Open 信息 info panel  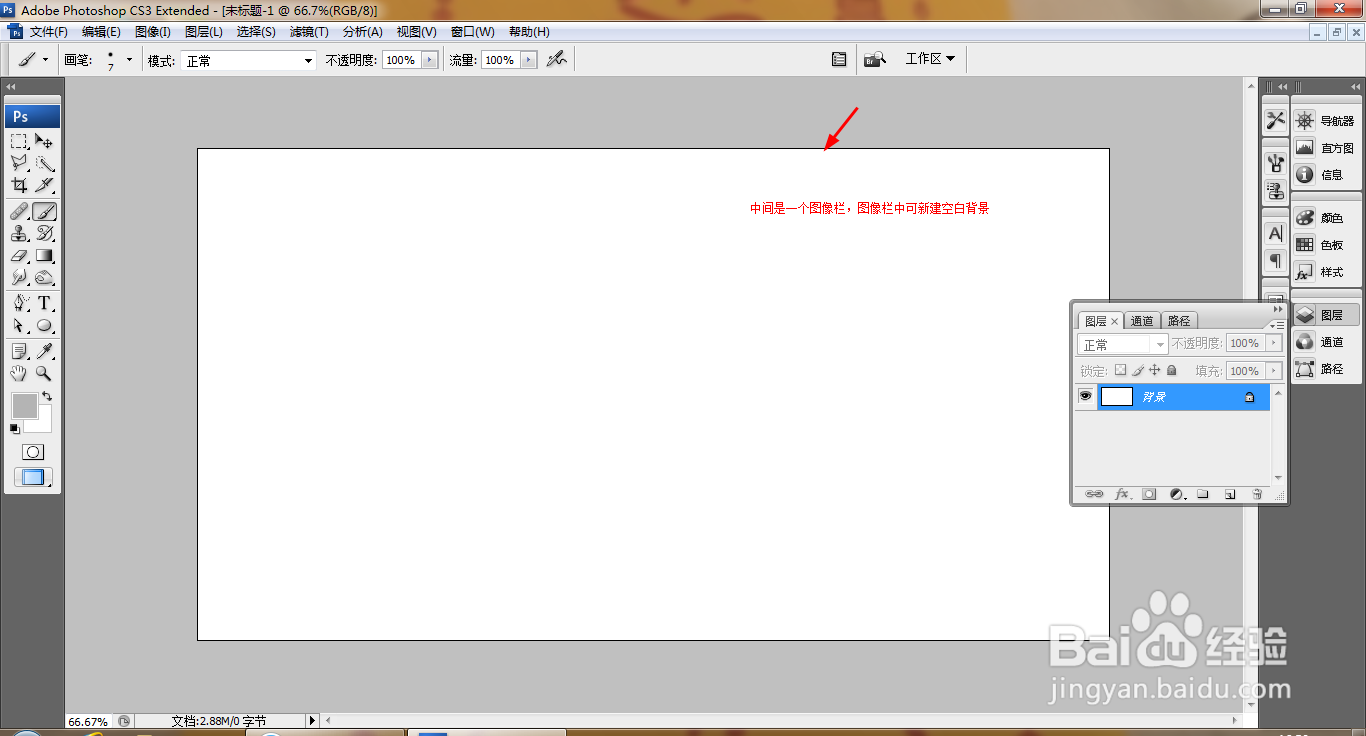pyautogui.click(x=1326, y=175)
